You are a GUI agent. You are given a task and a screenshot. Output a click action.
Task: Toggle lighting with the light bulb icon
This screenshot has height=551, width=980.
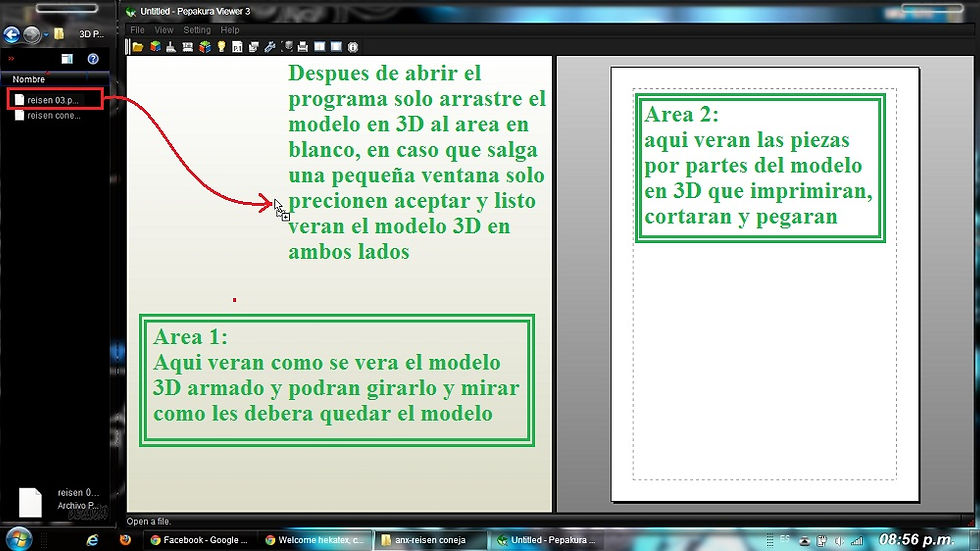(221, 47)
